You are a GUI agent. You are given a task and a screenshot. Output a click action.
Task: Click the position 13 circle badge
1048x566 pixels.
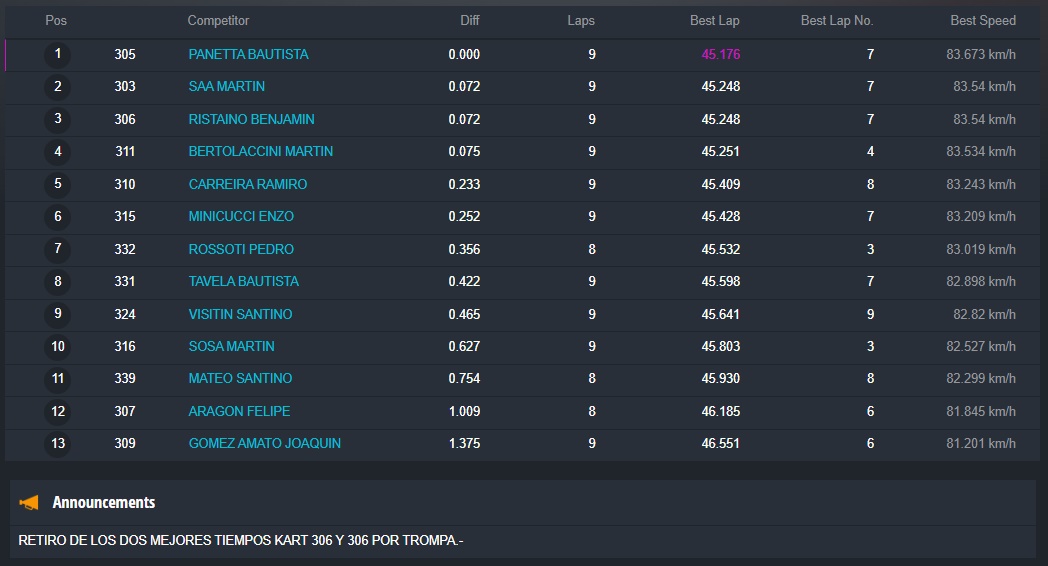click(57, 443)
